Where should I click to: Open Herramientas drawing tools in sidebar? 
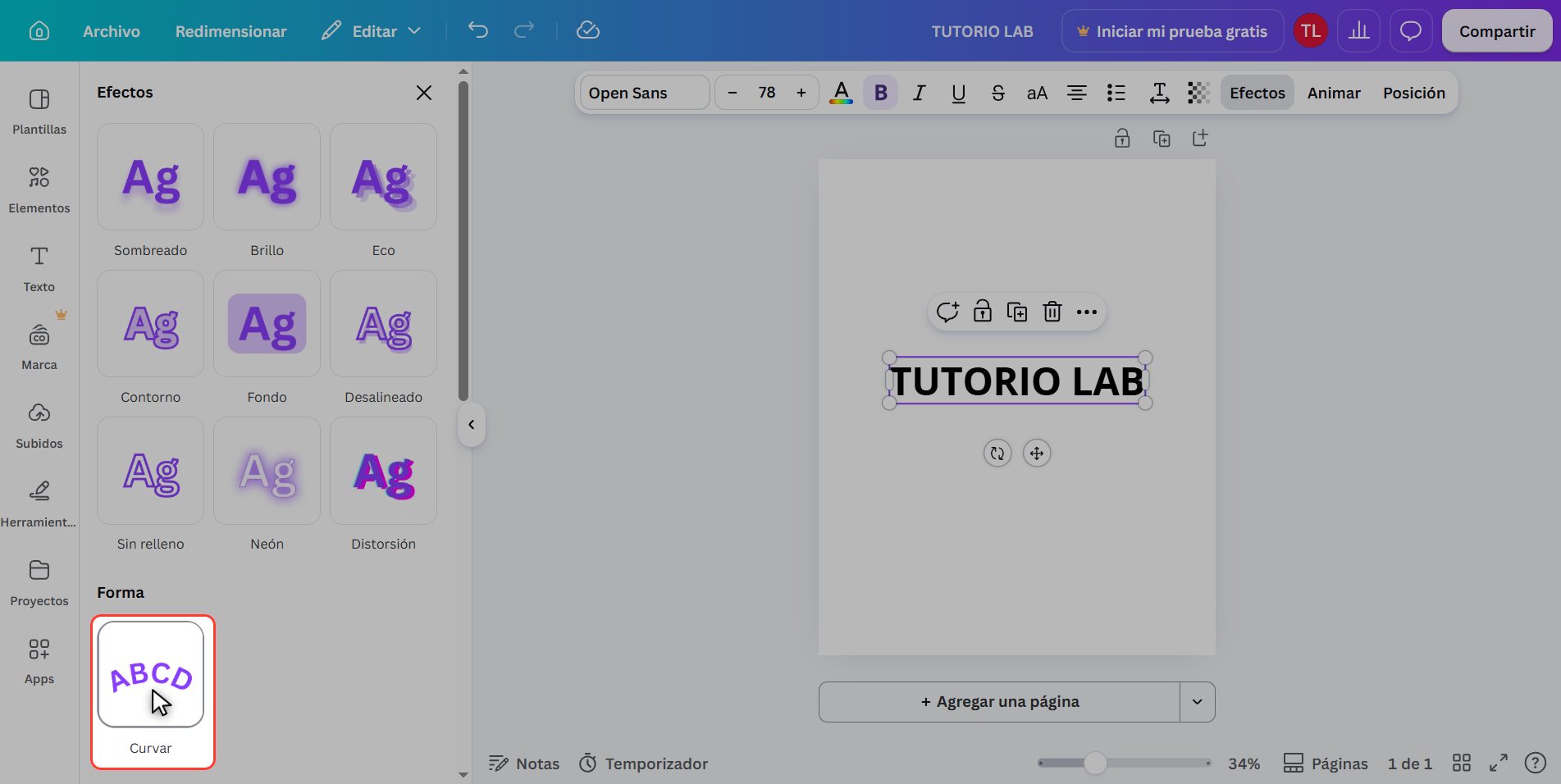pos(39,504)
